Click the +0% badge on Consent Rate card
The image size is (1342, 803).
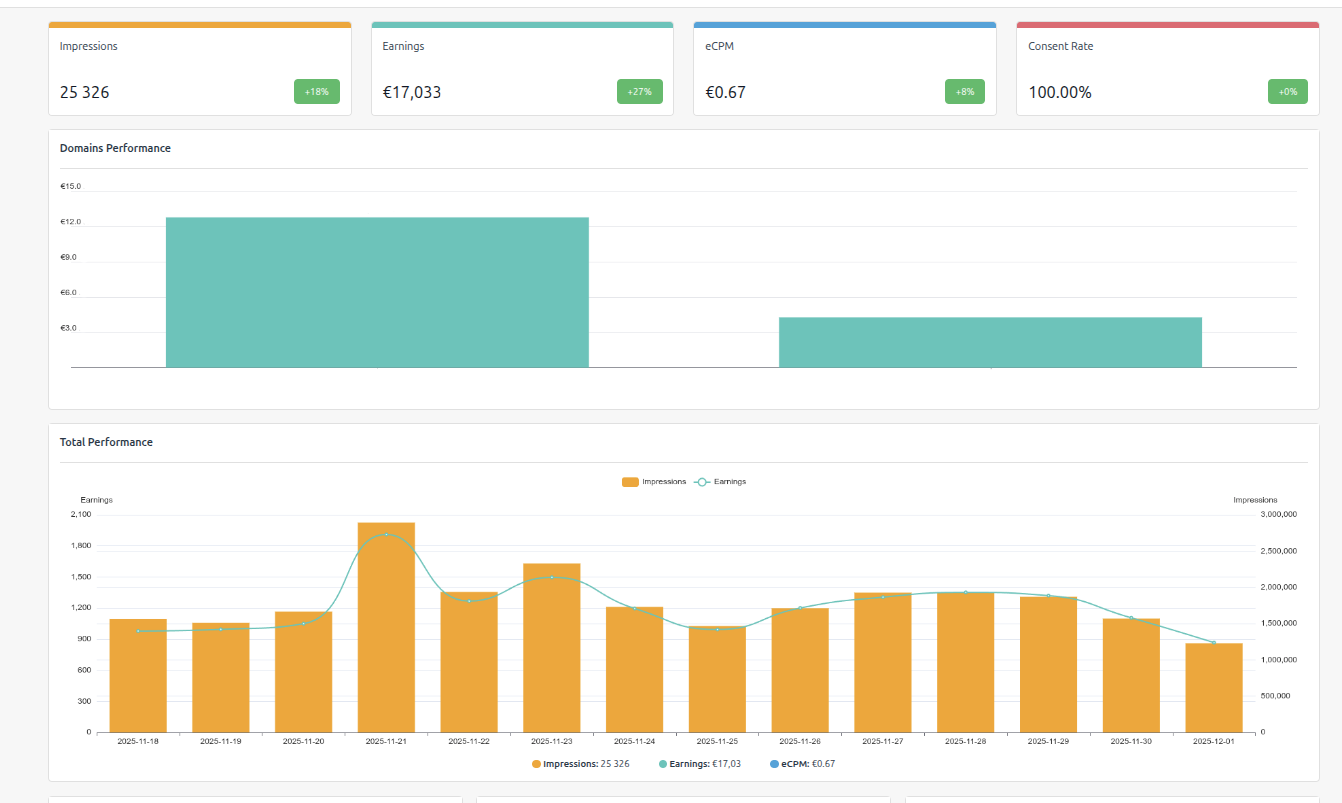point(1287,92)
